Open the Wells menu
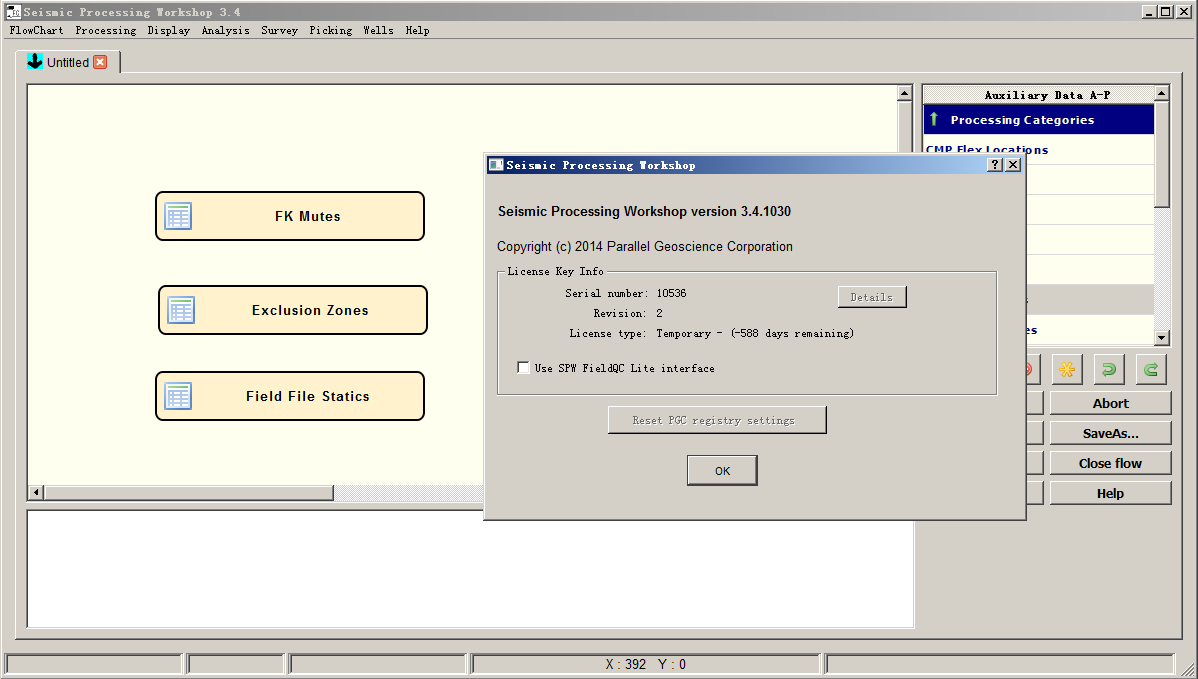 tap(378, 31)
